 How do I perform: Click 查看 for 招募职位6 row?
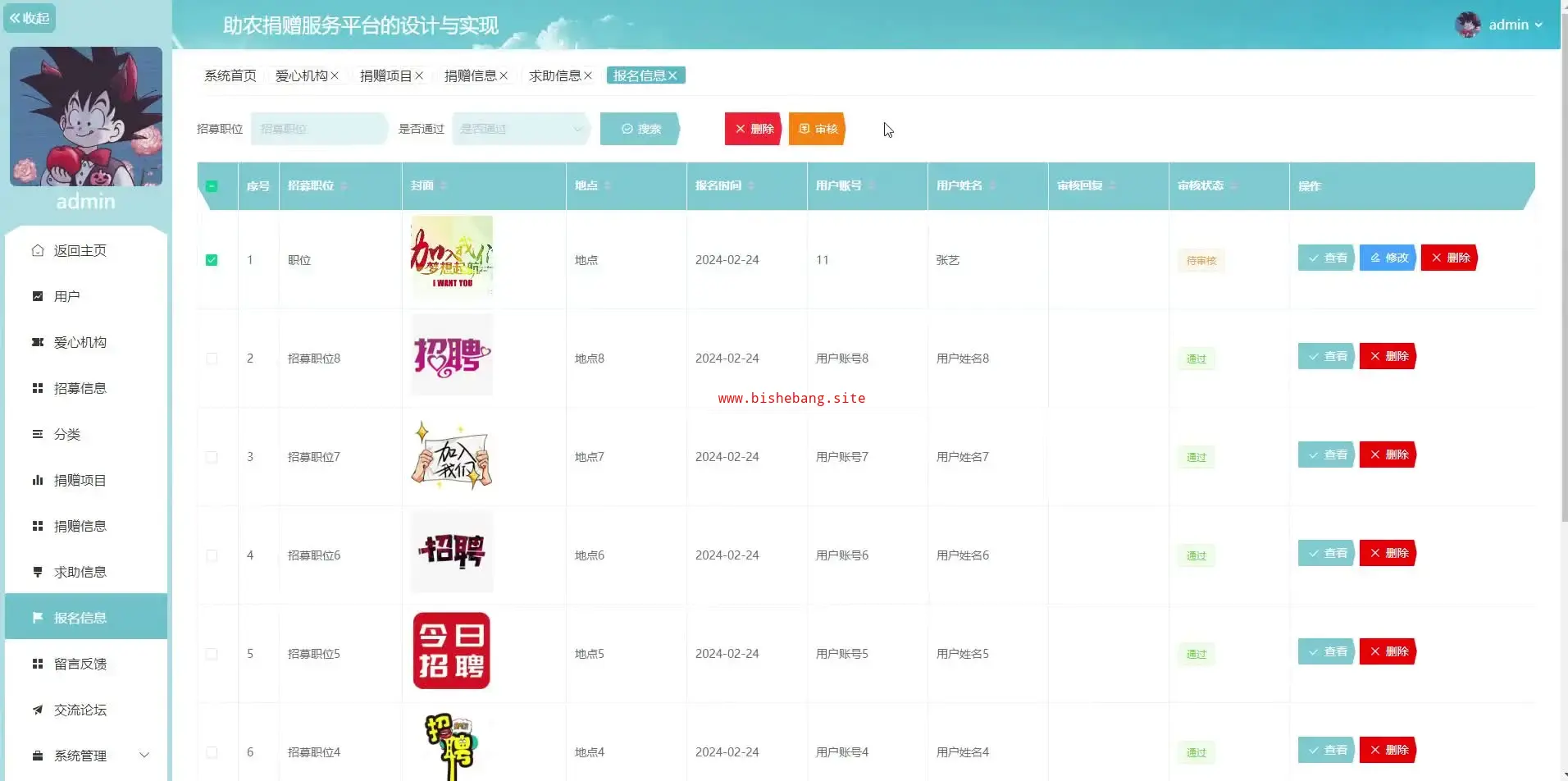[x=1327, y=553]
